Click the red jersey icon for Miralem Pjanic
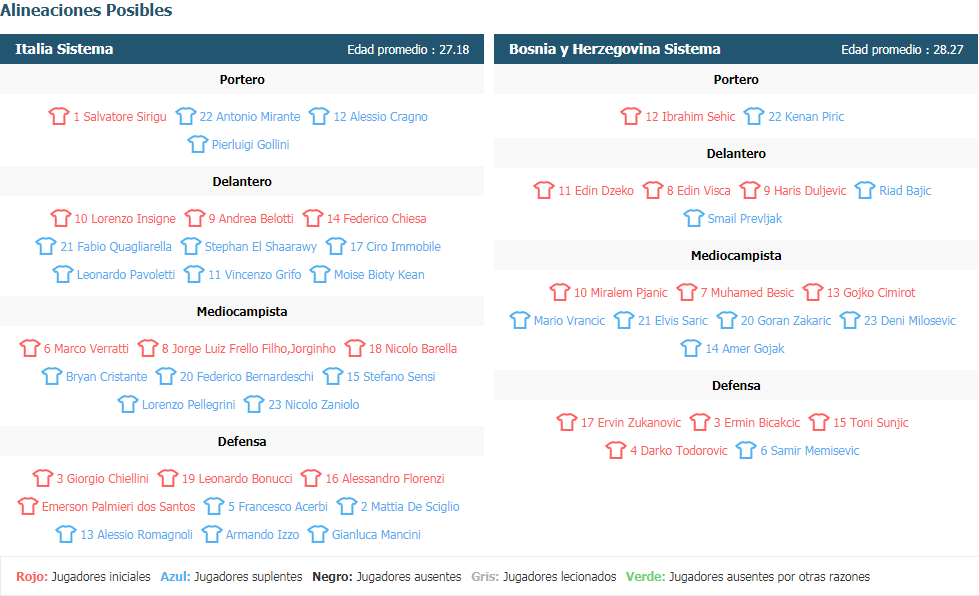Viewport: 979px width, 596px height. tap(559, 292)
